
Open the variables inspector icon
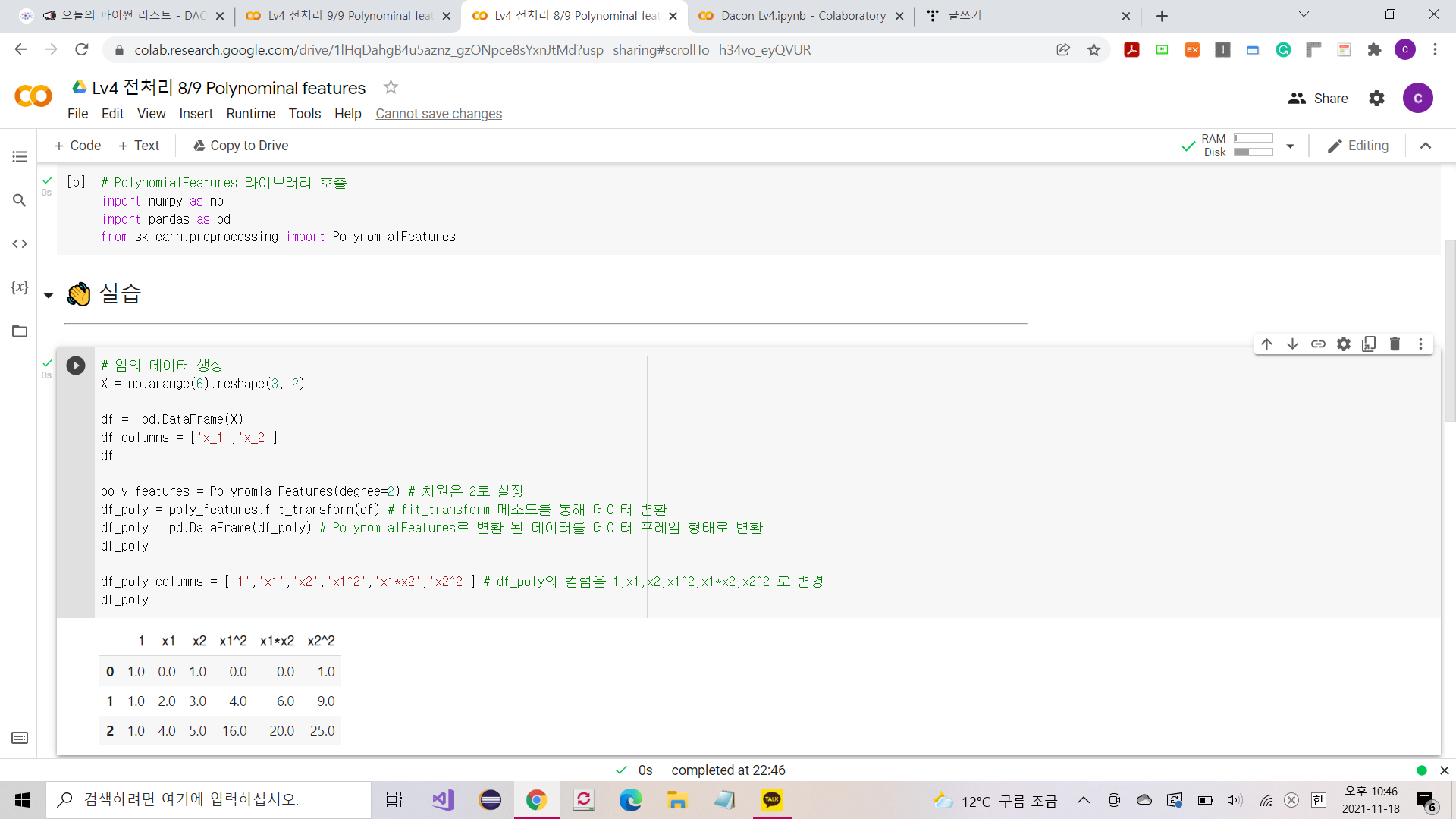[20, 287]
